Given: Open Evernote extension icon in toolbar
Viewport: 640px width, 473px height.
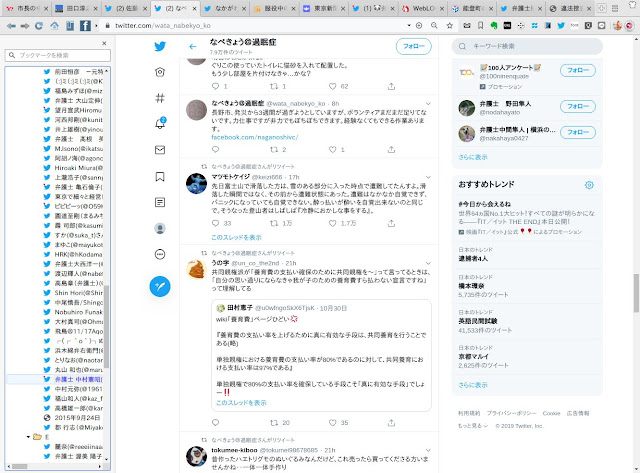Looking at the screenshot, I should click(494, 26).
